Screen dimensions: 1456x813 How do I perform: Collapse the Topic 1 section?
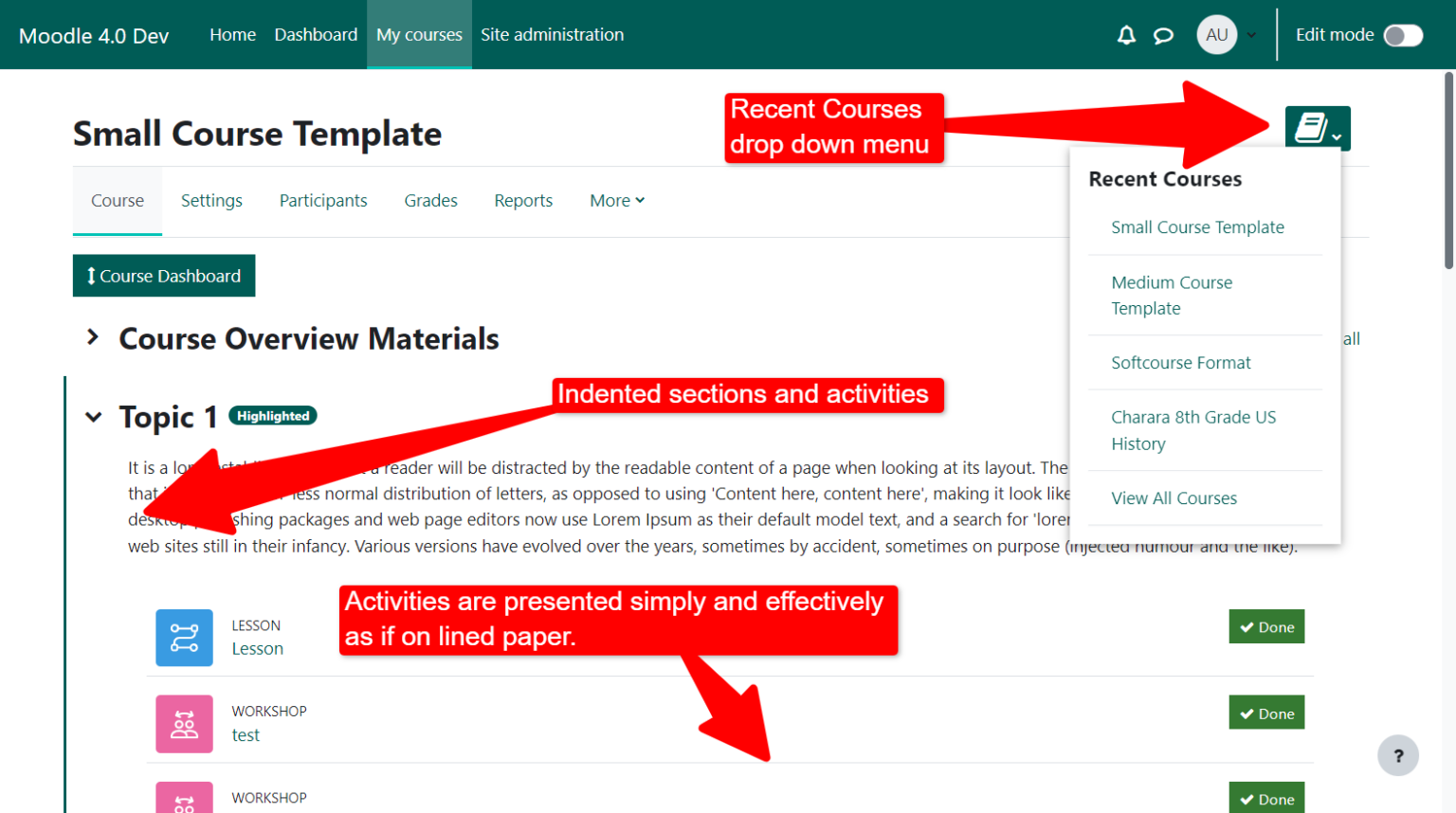click(92, 417)
